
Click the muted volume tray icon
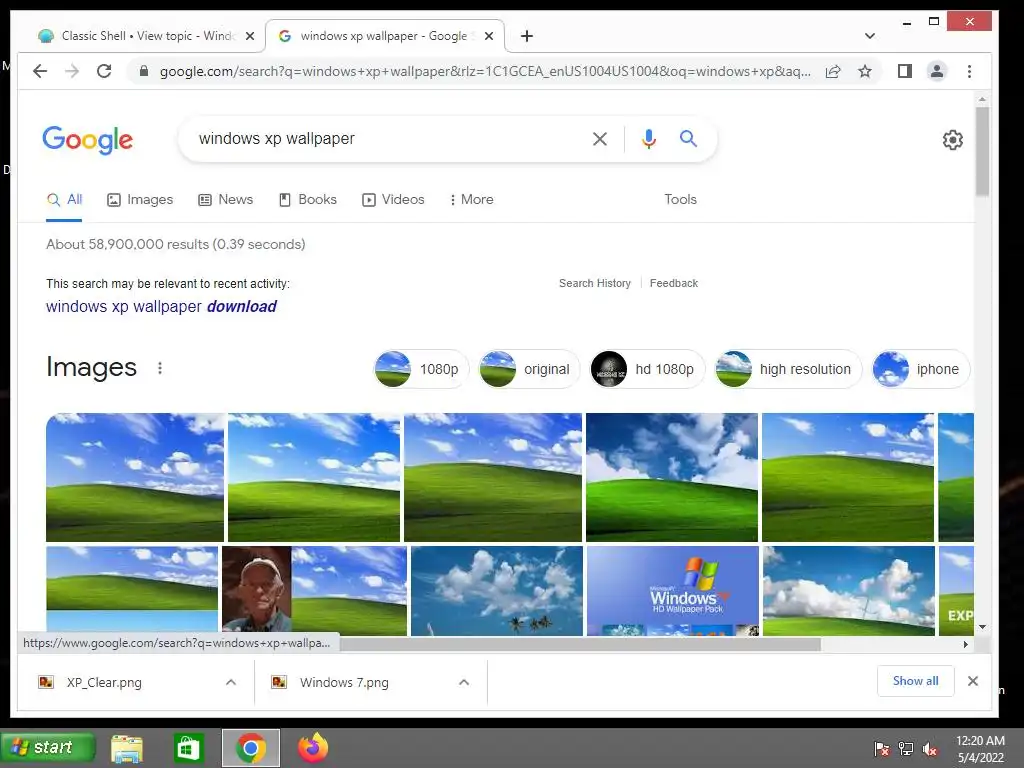(x=930, y=749)
